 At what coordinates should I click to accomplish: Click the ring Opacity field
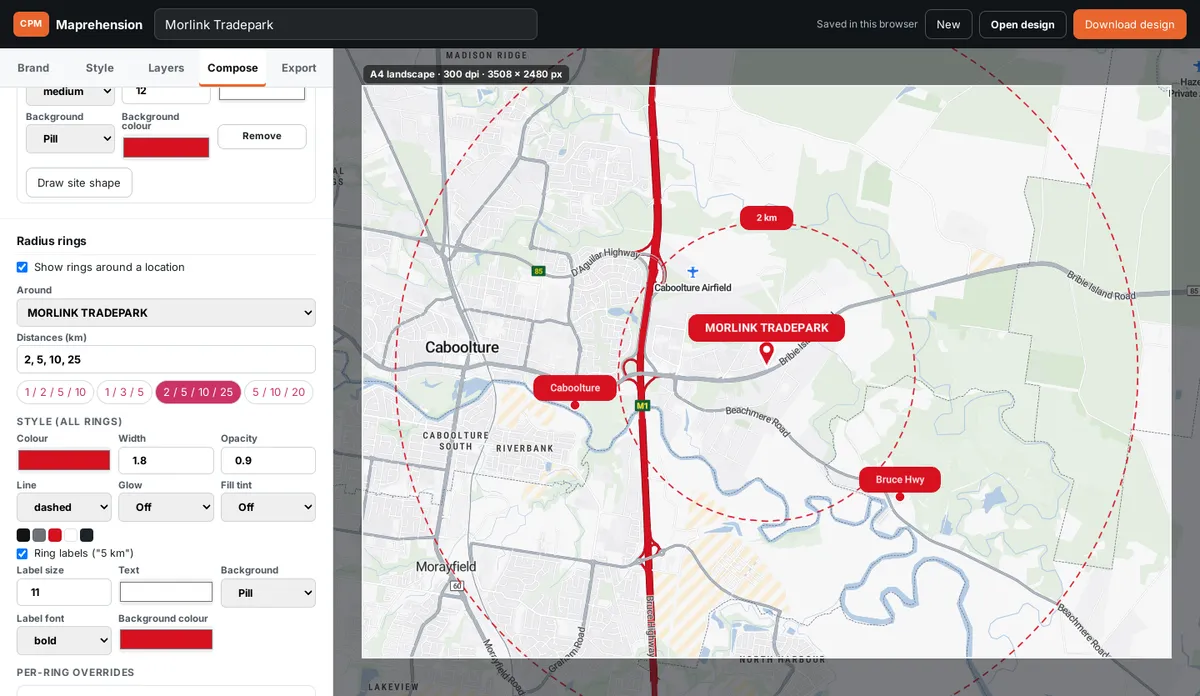[x=268, y=460]
